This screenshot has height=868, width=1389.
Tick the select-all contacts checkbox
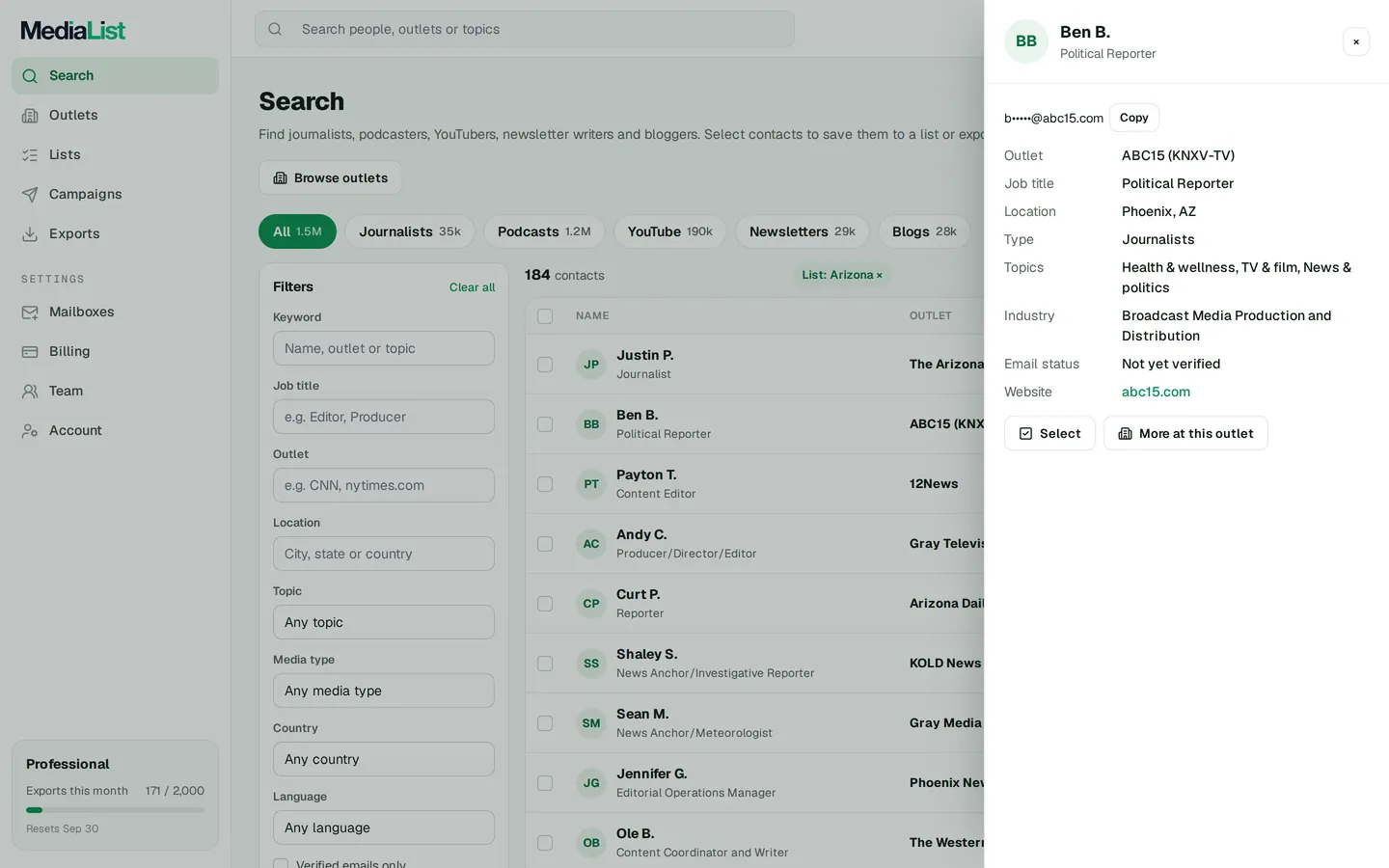[545, 316]
